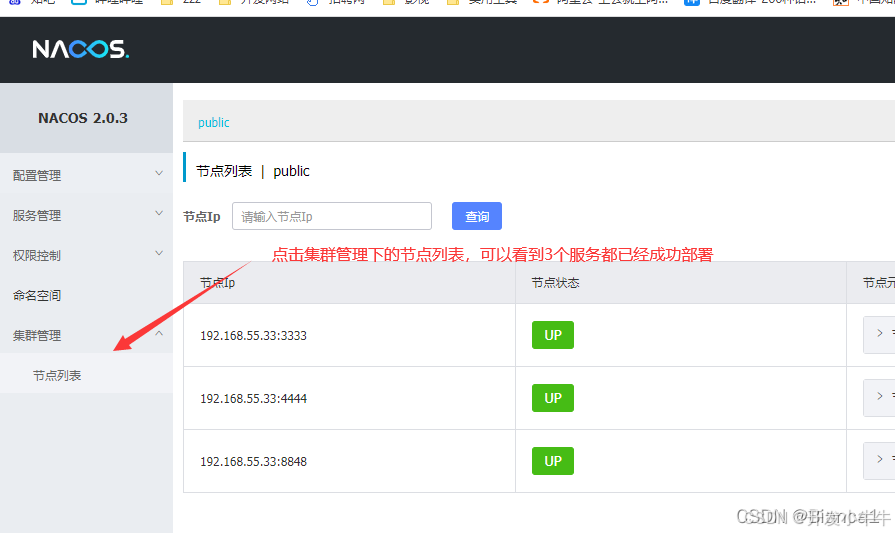The height and width of the screenshot is (533, 895).
Task: Expand the 服务管理 menu chevron
Action: coord(159,213)
